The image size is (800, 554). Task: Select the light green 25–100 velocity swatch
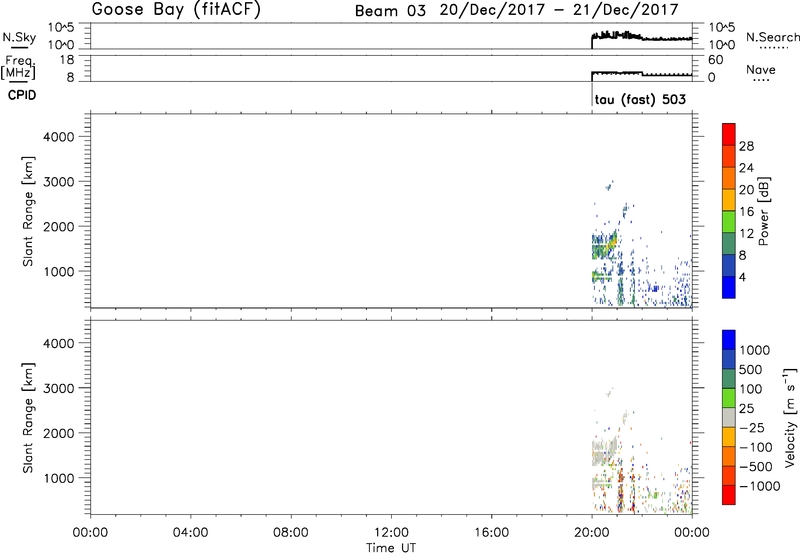point(729,398)
